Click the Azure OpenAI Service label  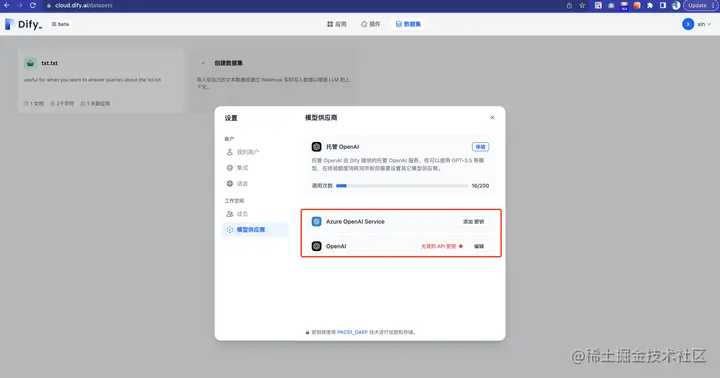355,221
